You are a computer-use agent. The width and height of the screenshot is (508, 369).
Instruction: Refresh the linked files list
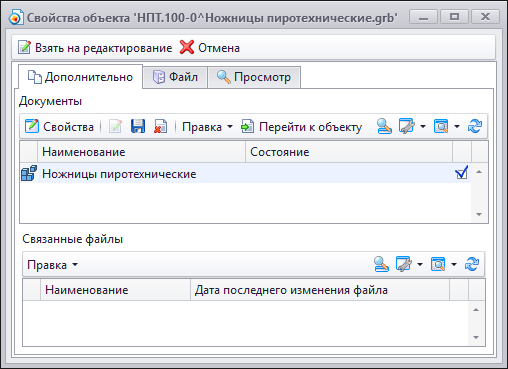pos(472,264)
